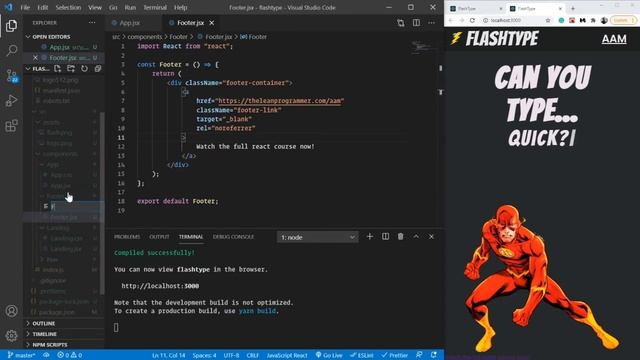Screen dimensions: 640x360
Task: Click feedback icon in status bar
Action: pos(419,355)
